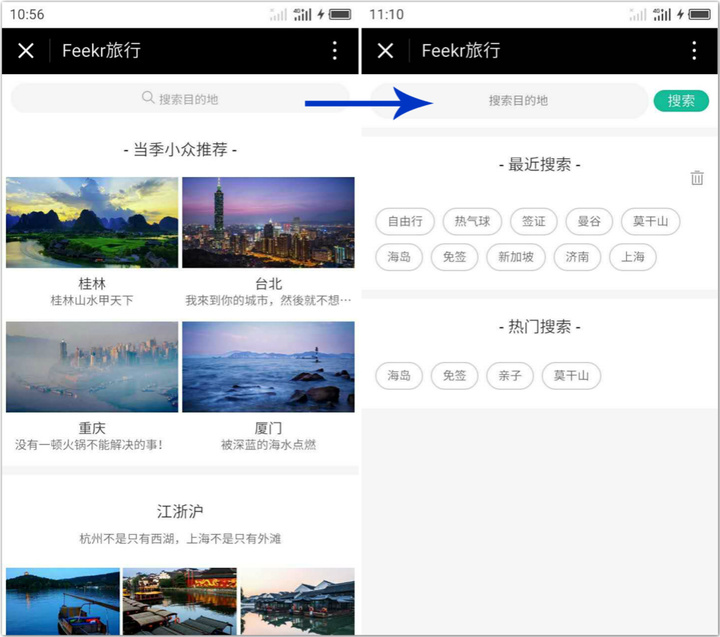Viewport: 720px width, 637px height.
Task: Tap magnifier icon in left search bar
Action: point(148,97)
